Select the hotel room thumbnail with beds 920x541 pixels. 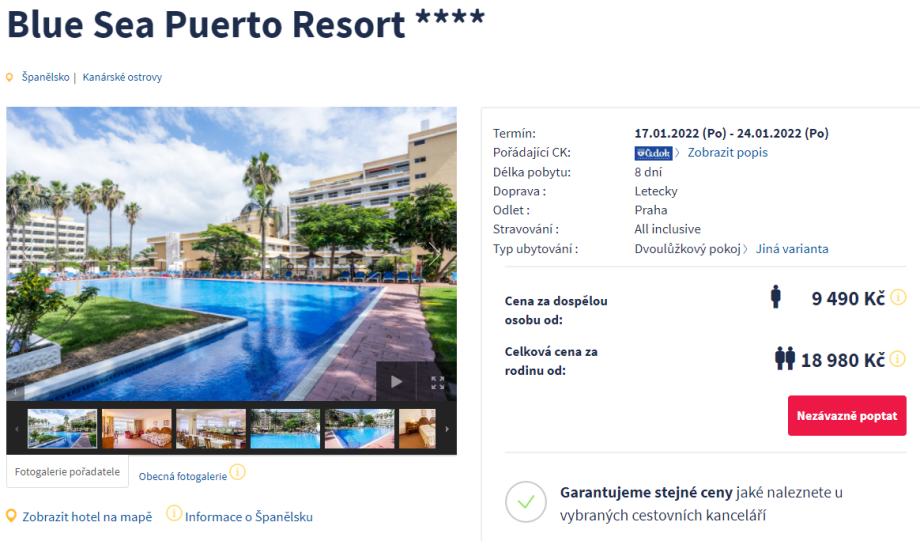point(137,429)
